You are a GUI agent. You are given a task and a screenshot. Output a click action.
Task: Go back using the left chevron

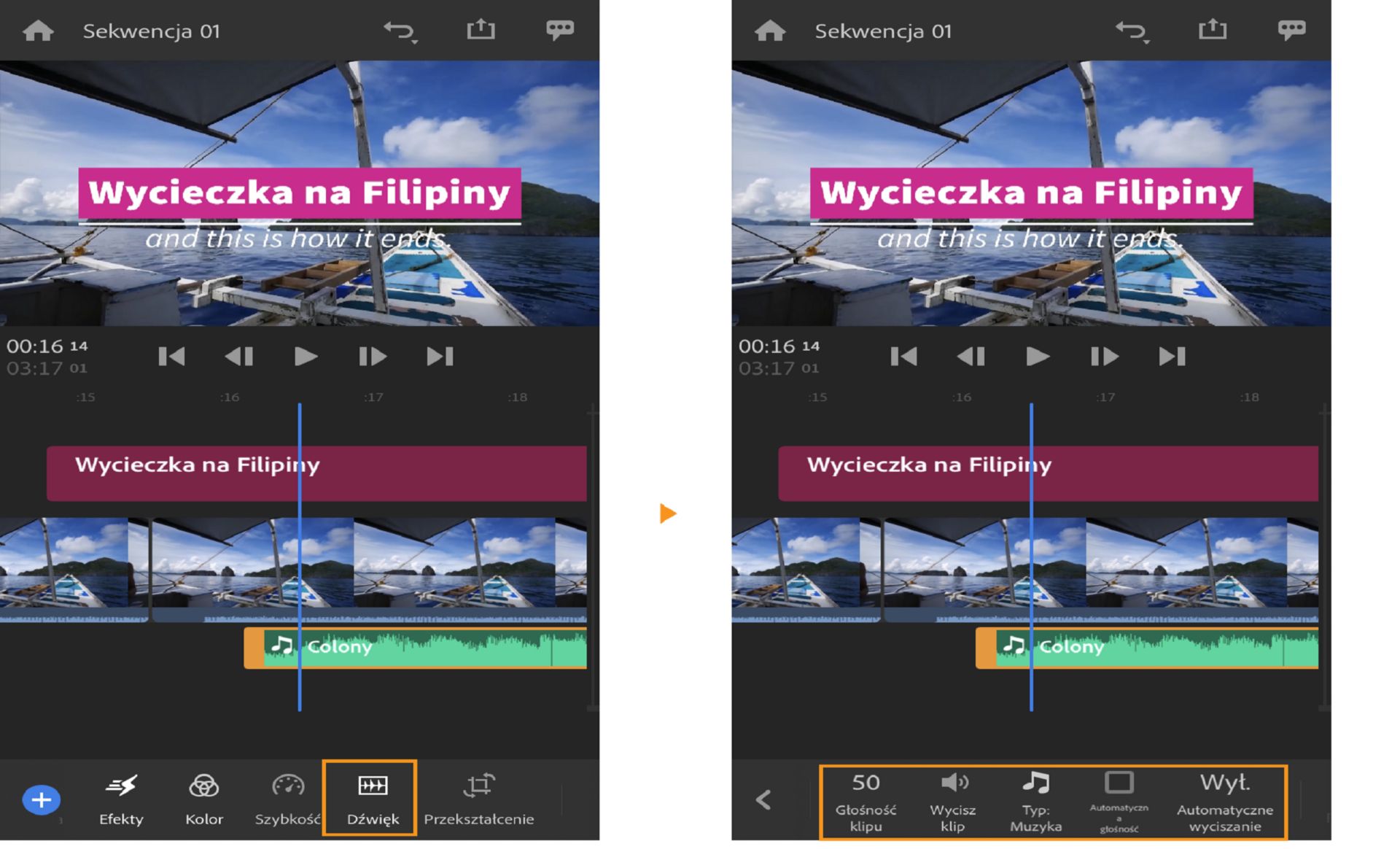click(x=763, y=800)
